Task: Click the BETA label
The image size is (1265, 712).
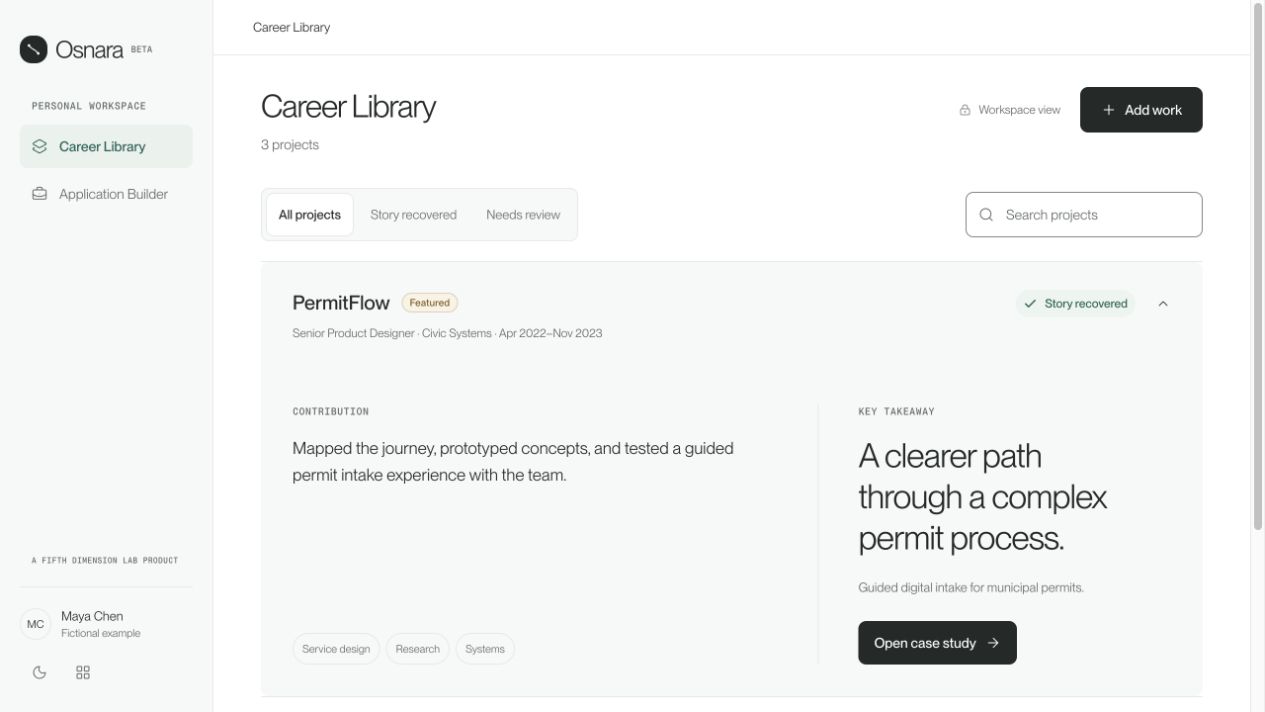Action: 142,49
